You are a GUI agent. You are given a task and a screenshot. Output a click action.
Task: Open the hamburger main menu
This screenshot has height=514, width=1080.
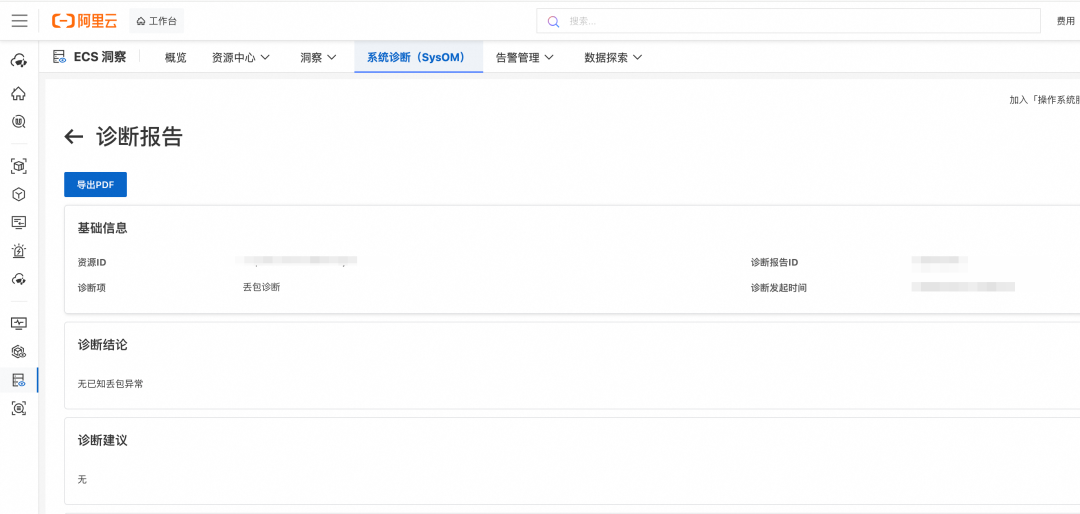(x=20, y=21)
